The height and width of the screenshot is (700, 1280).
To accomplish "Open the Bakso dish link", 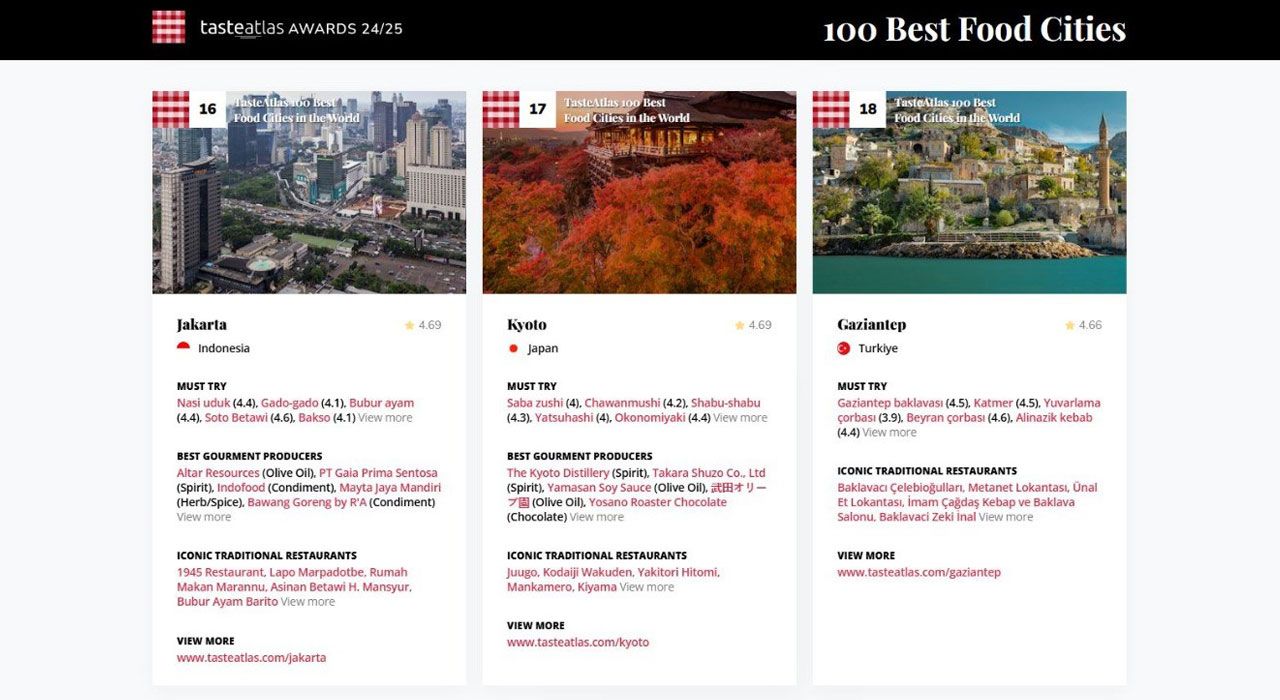I will click(x=314, y=418).
